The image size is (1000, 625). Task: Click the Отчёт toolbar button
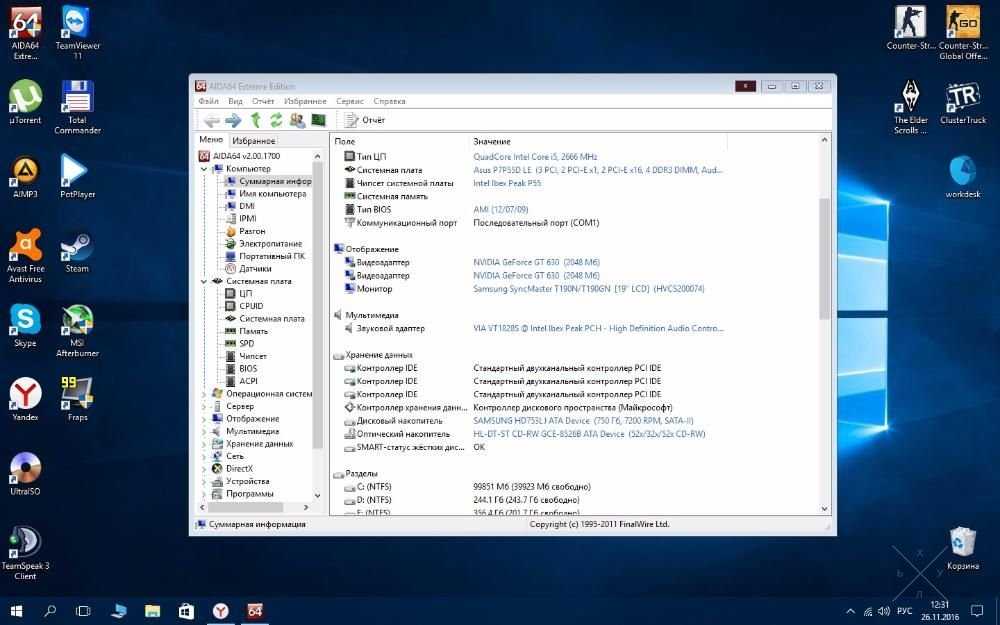[x=365, y=120]
